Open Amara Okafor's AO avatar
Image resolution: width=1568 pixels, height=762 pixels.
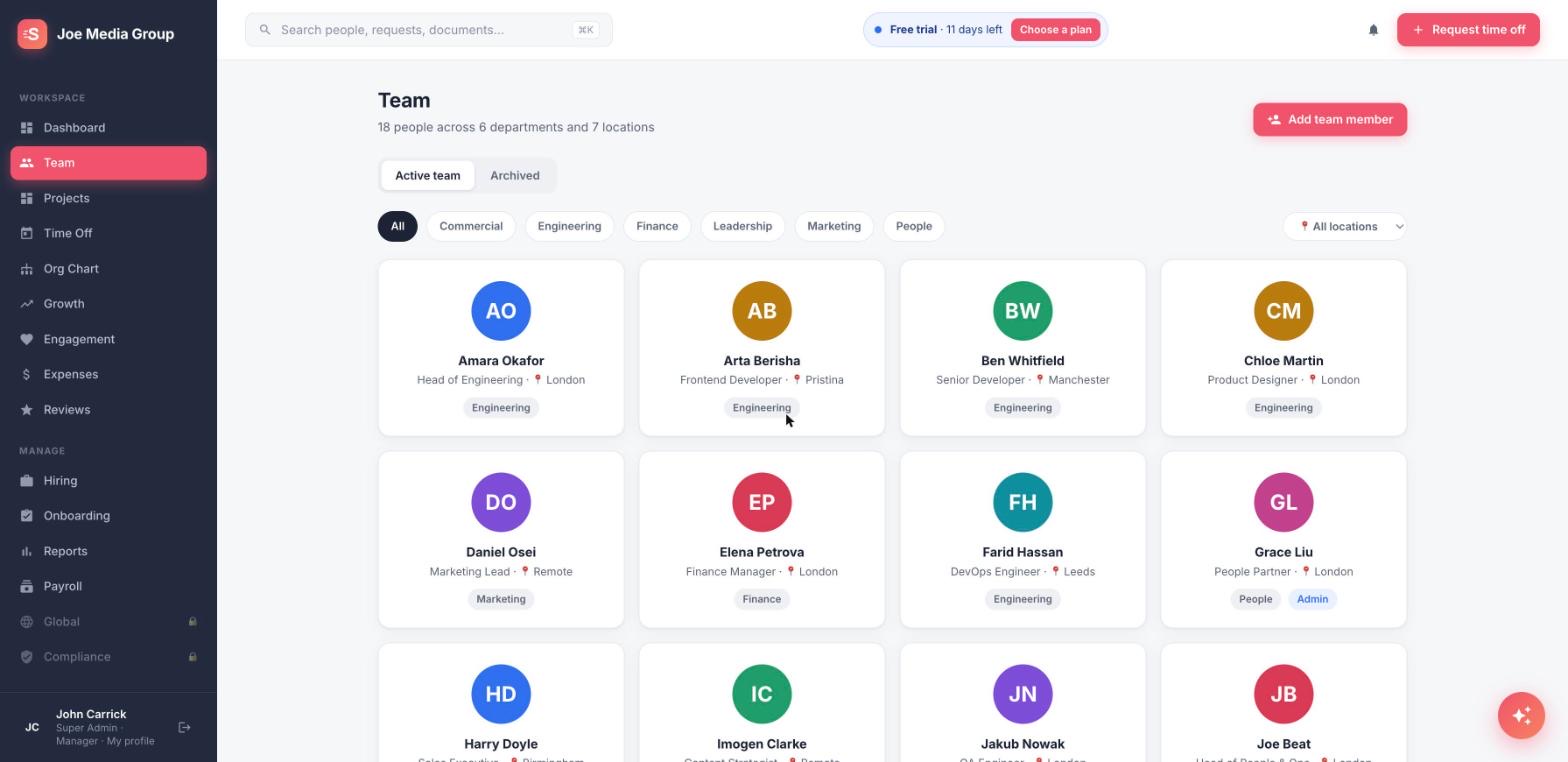[501, 311]
